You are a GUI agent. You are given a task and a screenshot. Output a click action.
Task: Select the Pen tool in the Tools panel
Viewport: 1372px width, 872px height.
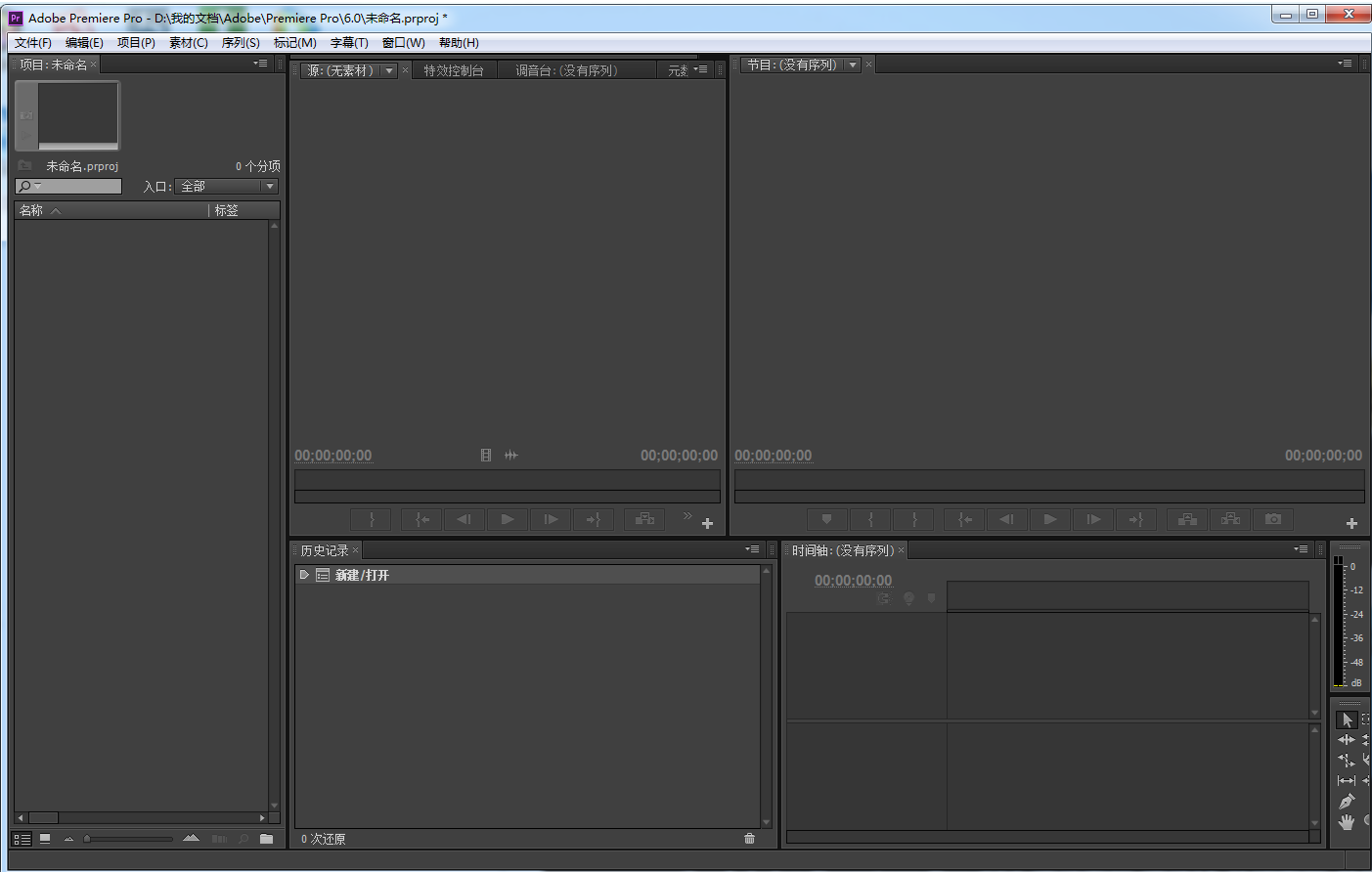point(1347,800)
